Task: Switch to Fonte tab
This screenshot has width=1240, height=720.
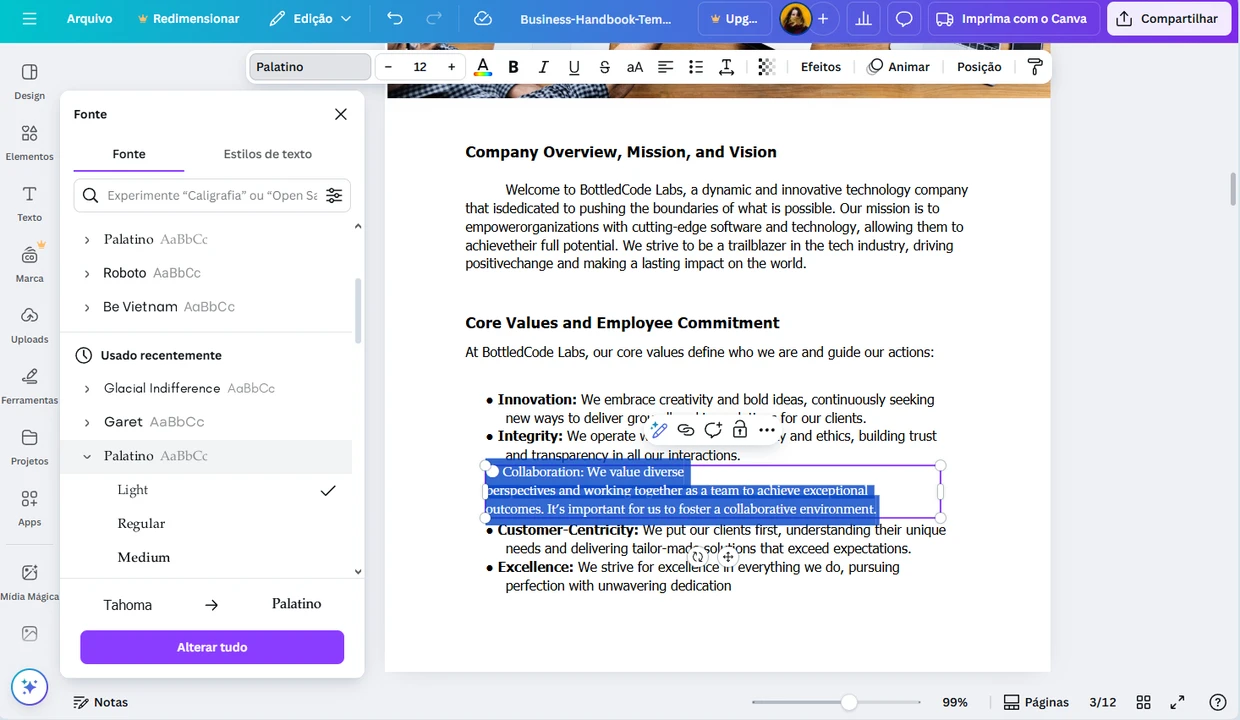Action: pyautogui.click(x=129, y=154)
